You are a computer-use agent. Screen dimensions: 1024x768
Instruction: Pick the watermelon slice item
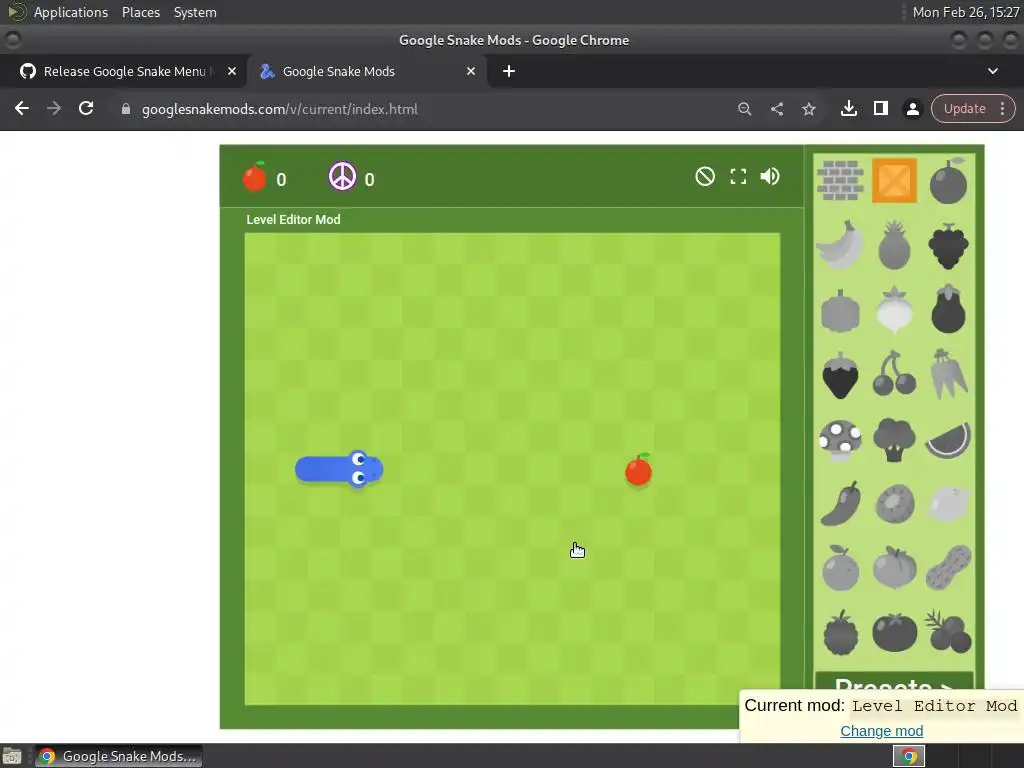948,440
